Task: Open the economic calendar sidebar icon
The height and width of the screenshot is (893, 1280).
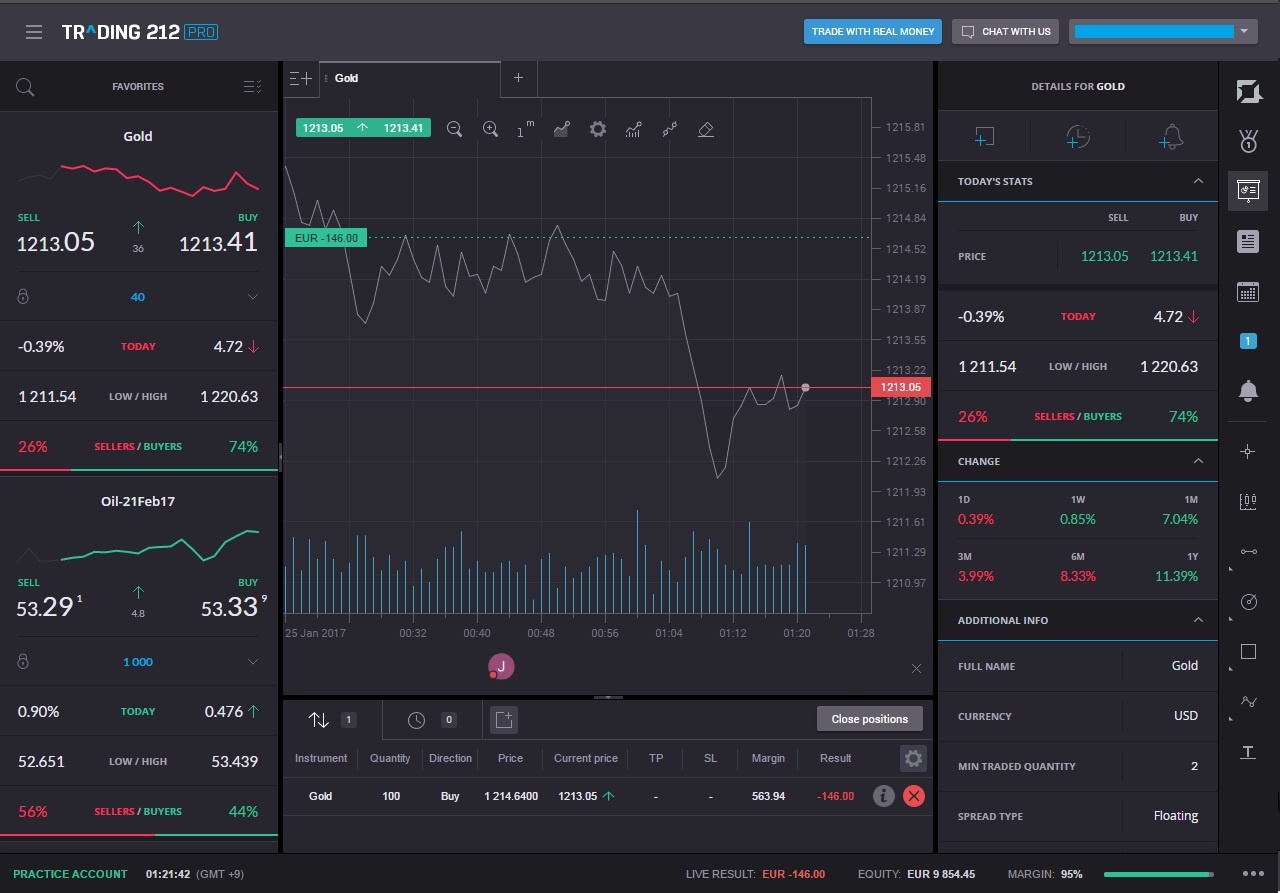Action: [1247, 291]
